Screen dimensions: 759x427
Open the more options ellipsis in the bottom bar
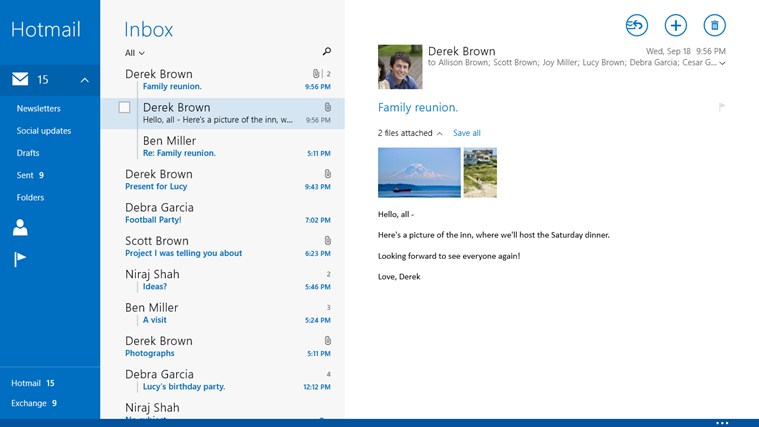[722, 423]
